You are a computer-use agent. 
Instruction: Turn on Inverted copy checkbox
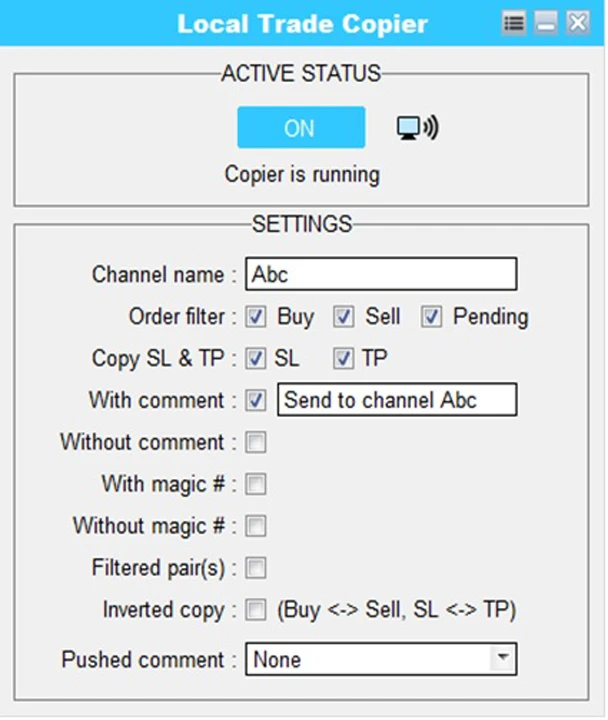pos(256,610)
